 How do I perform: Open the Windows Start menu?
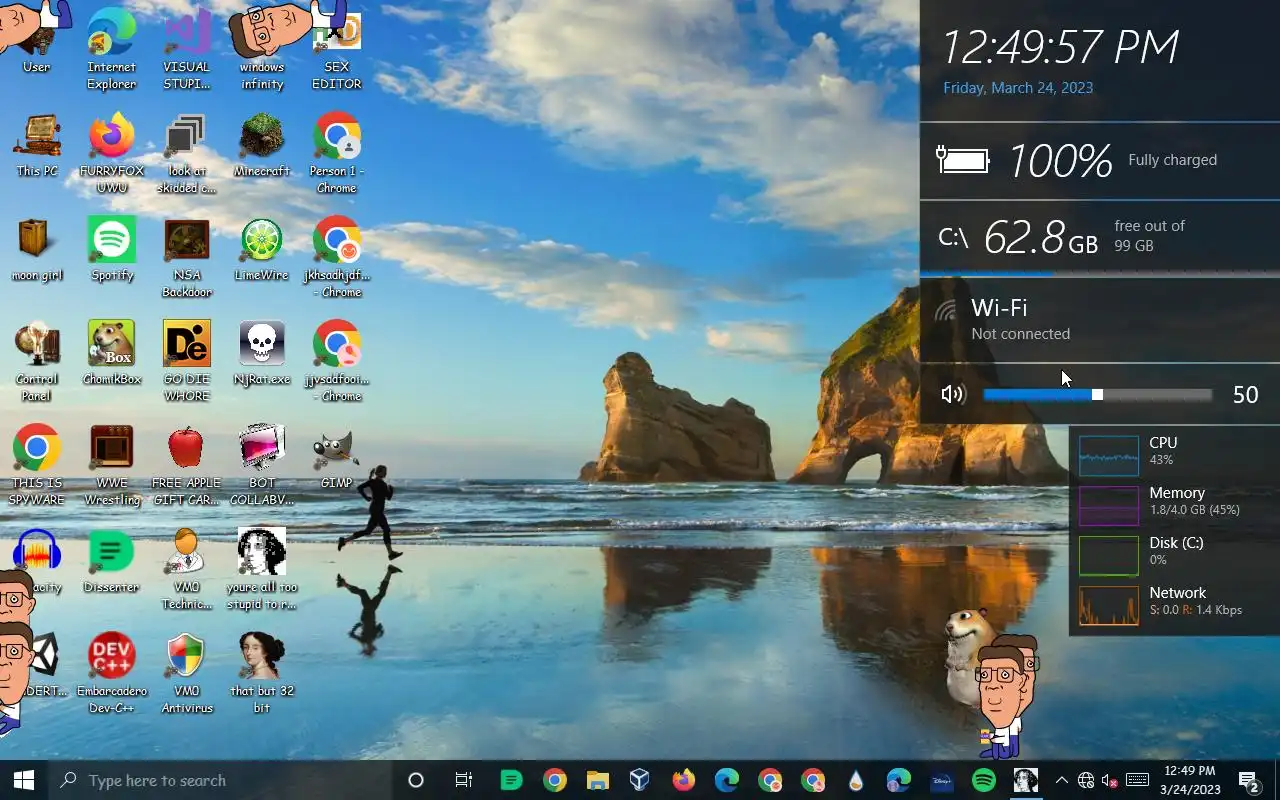(24, 780)
